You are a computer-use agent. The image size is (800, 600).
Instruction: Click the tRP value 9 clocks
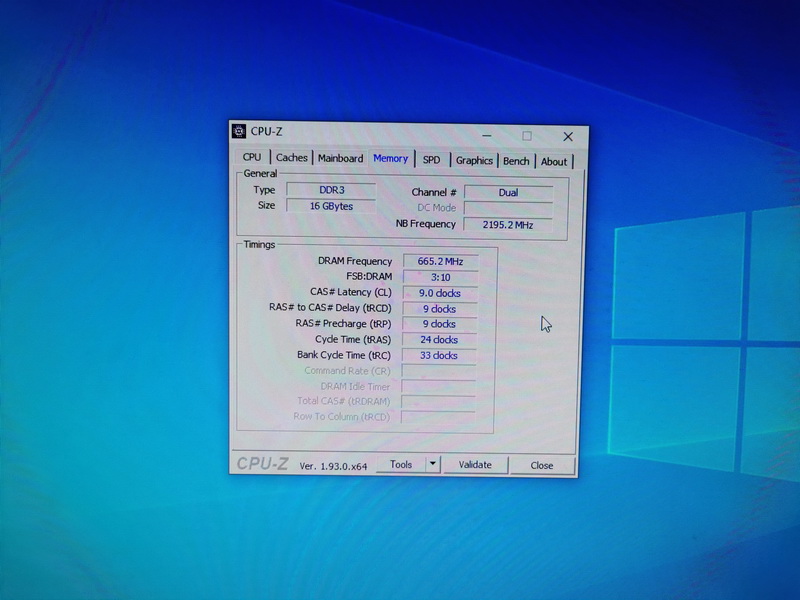click(439, 324)
